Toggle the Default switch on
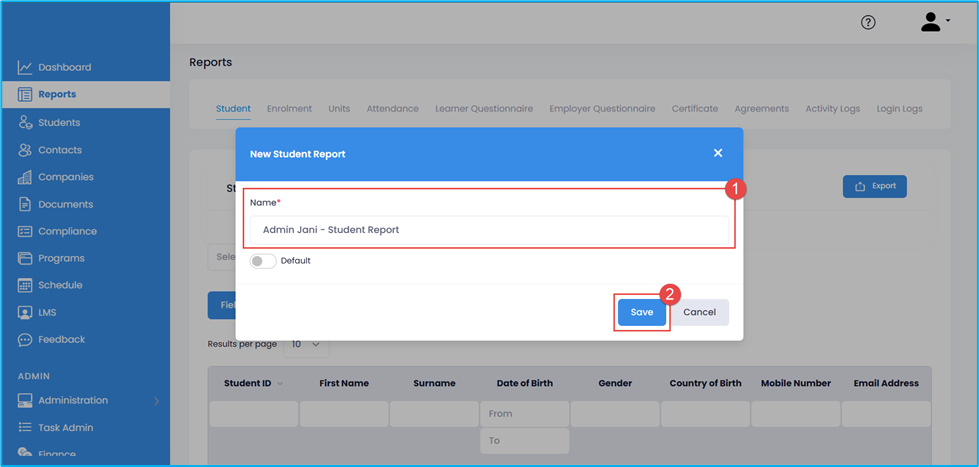 pyautogui.click(x=263, y=261)
